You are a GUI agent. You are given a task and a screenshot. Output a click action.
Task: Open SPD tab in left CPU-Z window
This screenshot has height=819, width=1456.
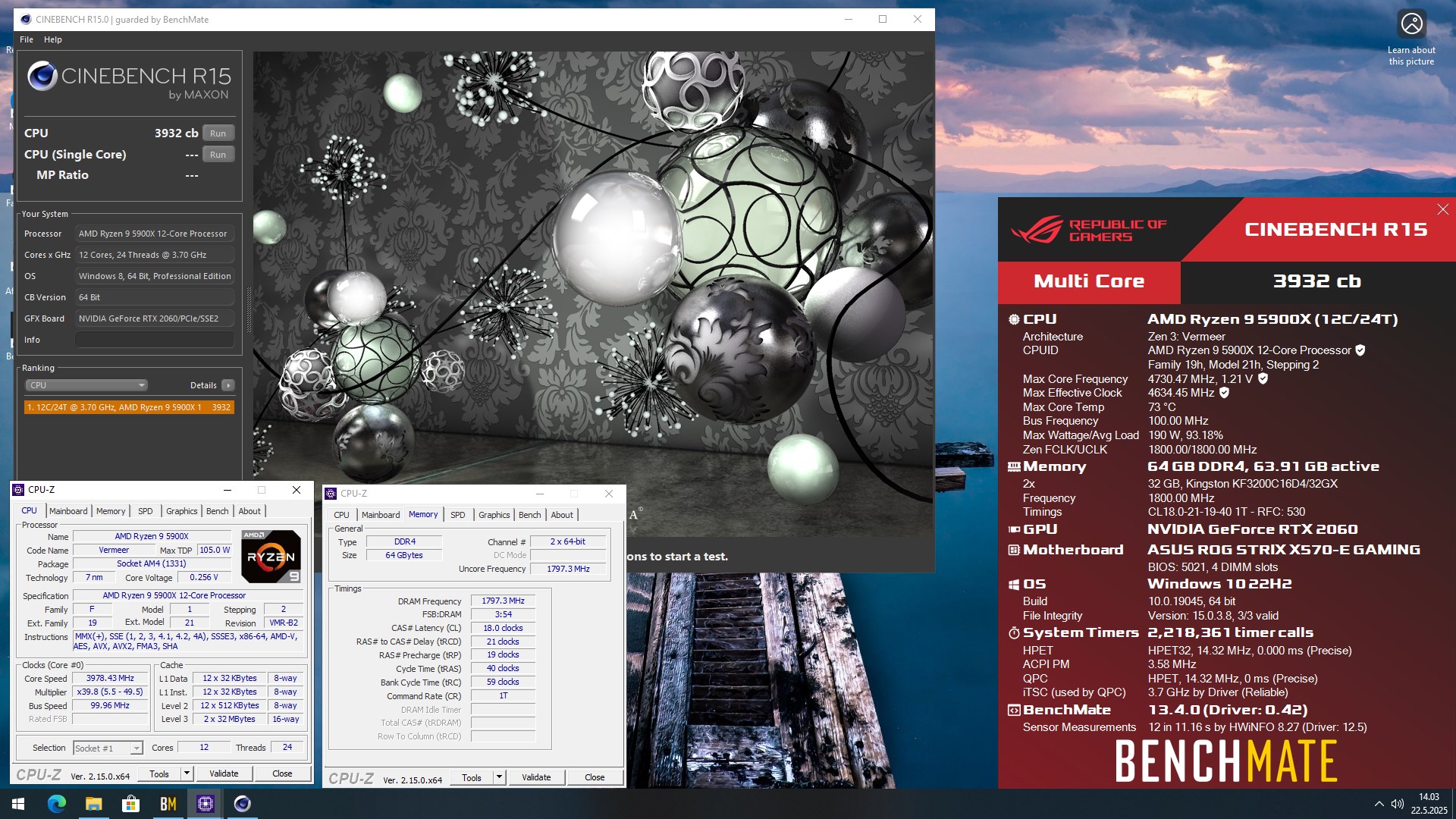coord(146,511)
